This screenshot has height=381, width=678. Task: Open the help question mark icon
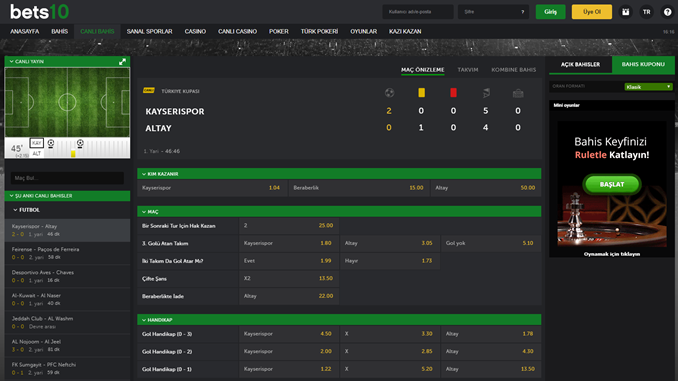[x=667, y=12]
